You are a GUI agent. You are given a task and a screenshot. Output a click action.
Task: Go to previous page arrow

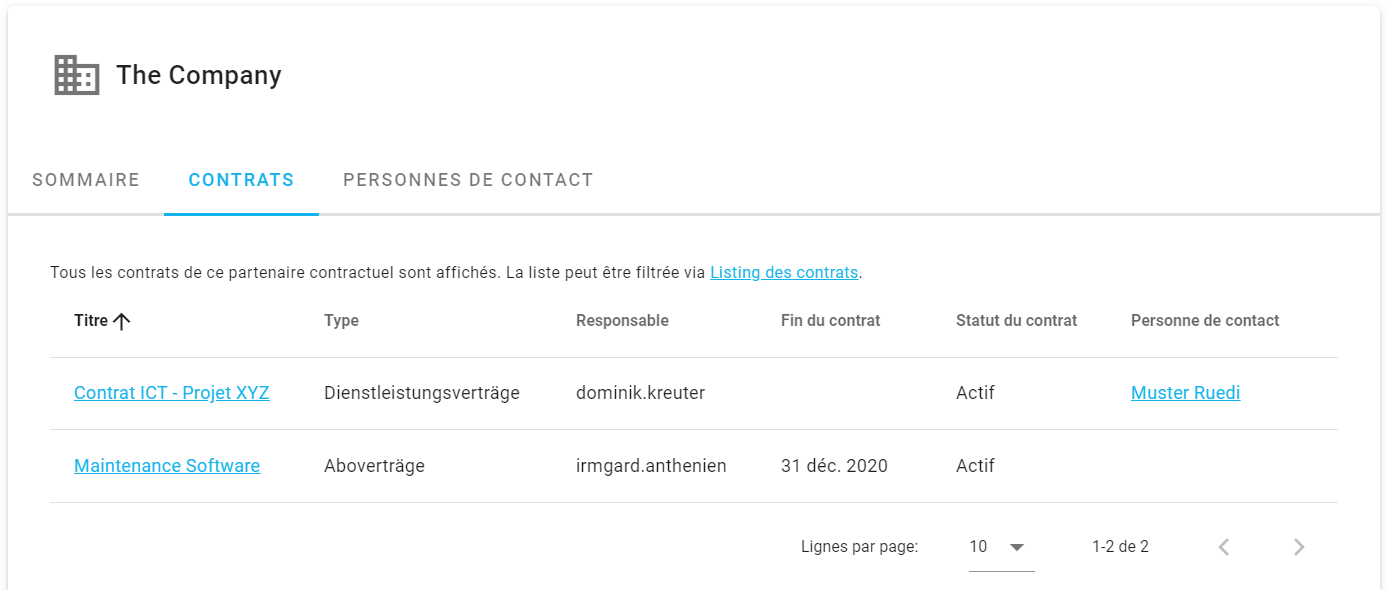click(x=1224, y=547)
